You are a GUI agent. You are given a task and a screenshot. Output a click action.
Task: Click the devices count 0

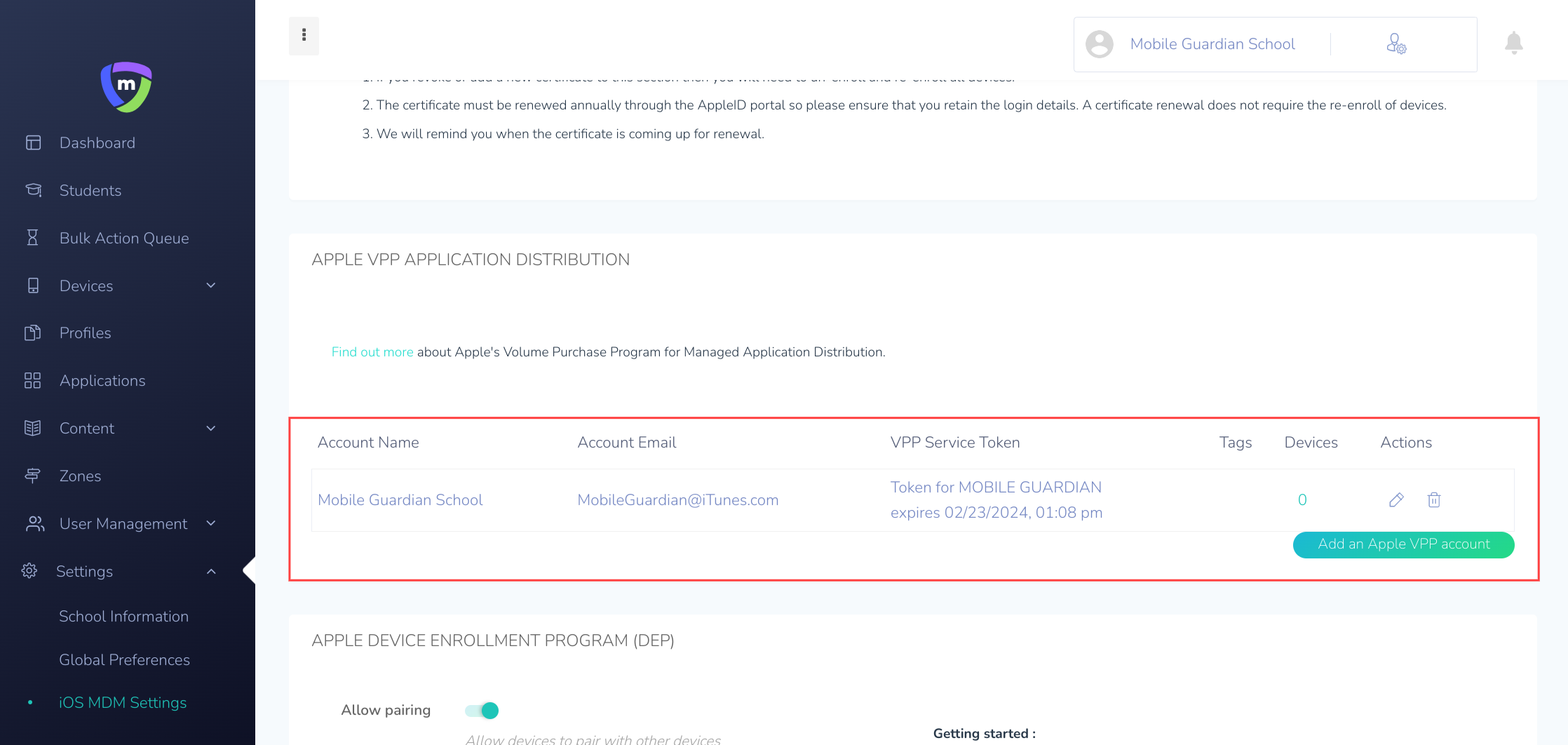[1302, 499]
